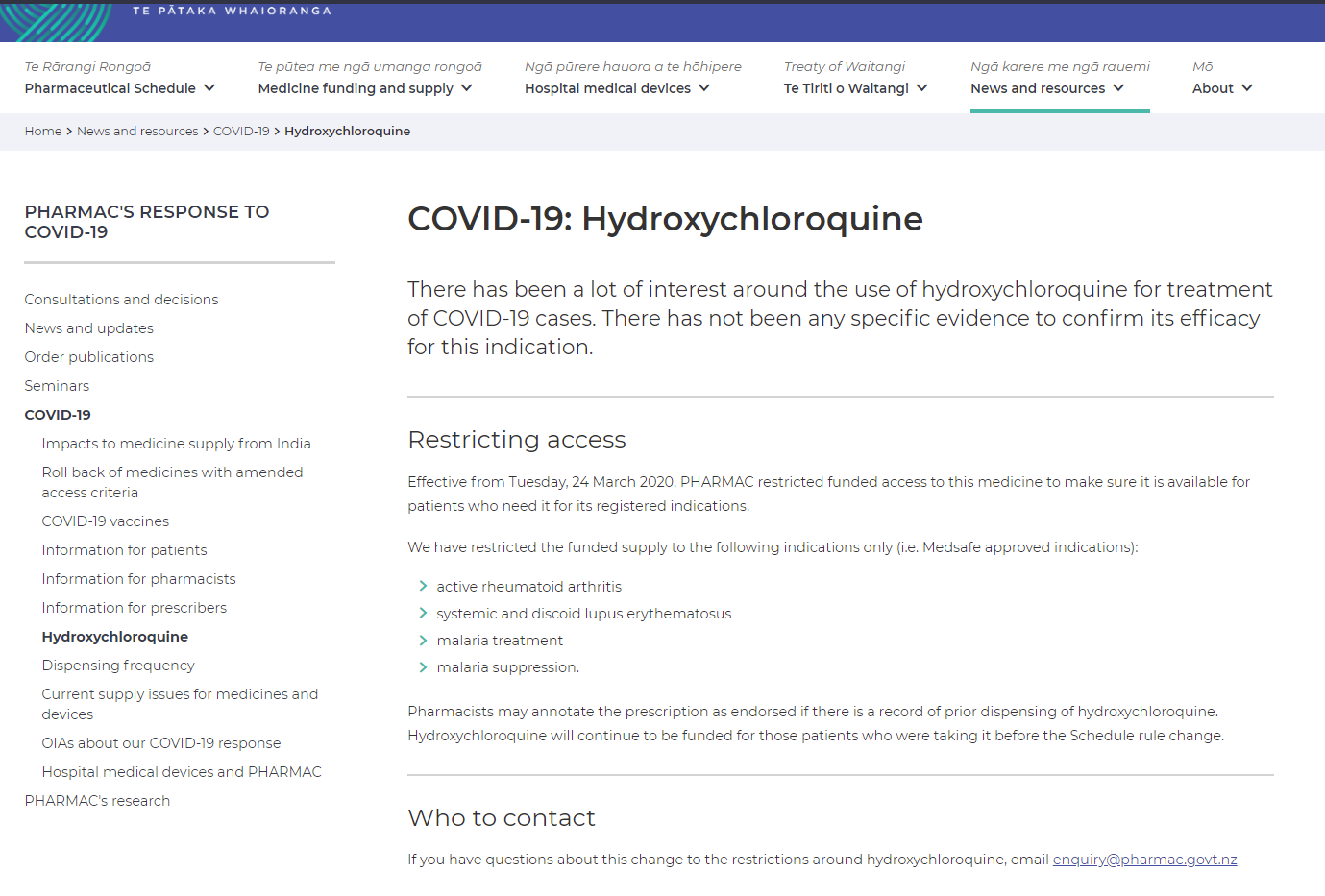Viewport: 1325px width, 896px height.
Task: Expand the Te Tiriti o Waitangi chevron
Action: (922, 88)
